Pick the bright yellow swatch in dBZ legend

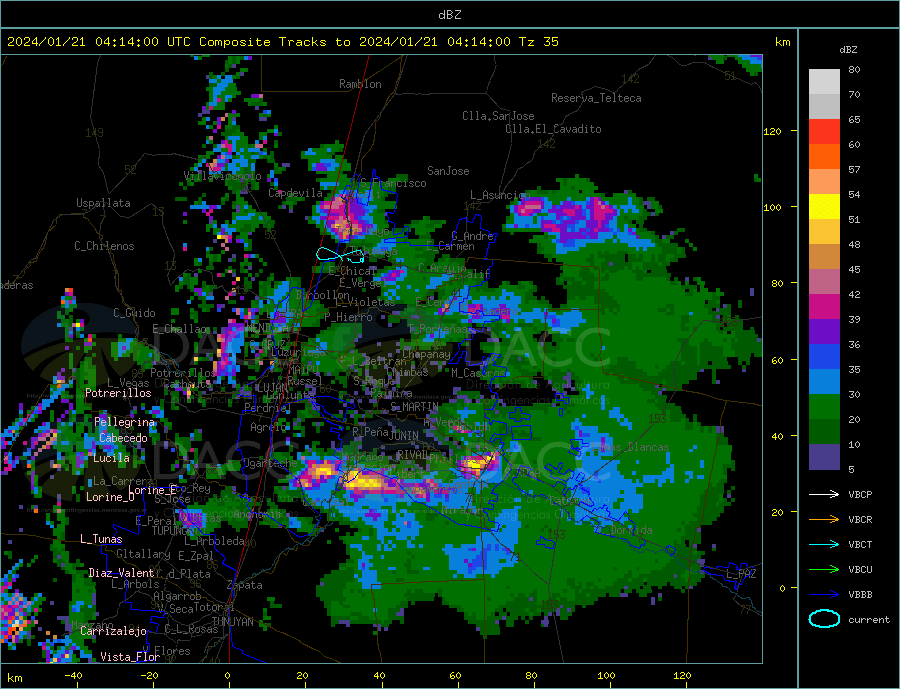[x=824, y=207]
